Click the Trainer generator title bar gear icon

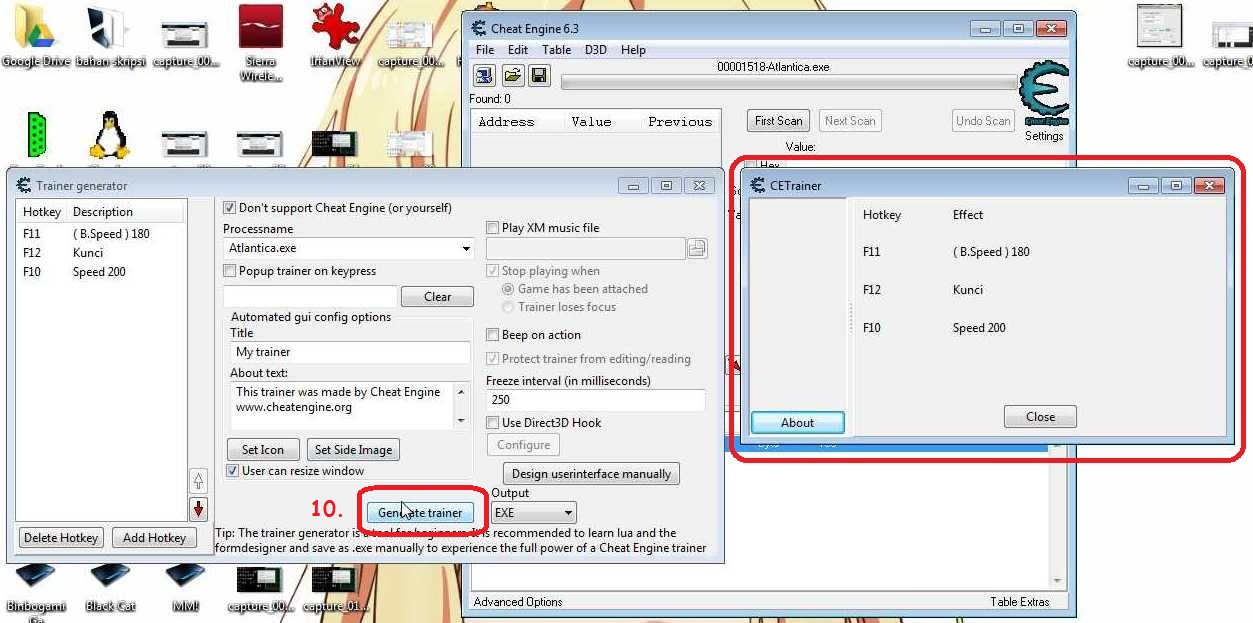pos(24,185)
